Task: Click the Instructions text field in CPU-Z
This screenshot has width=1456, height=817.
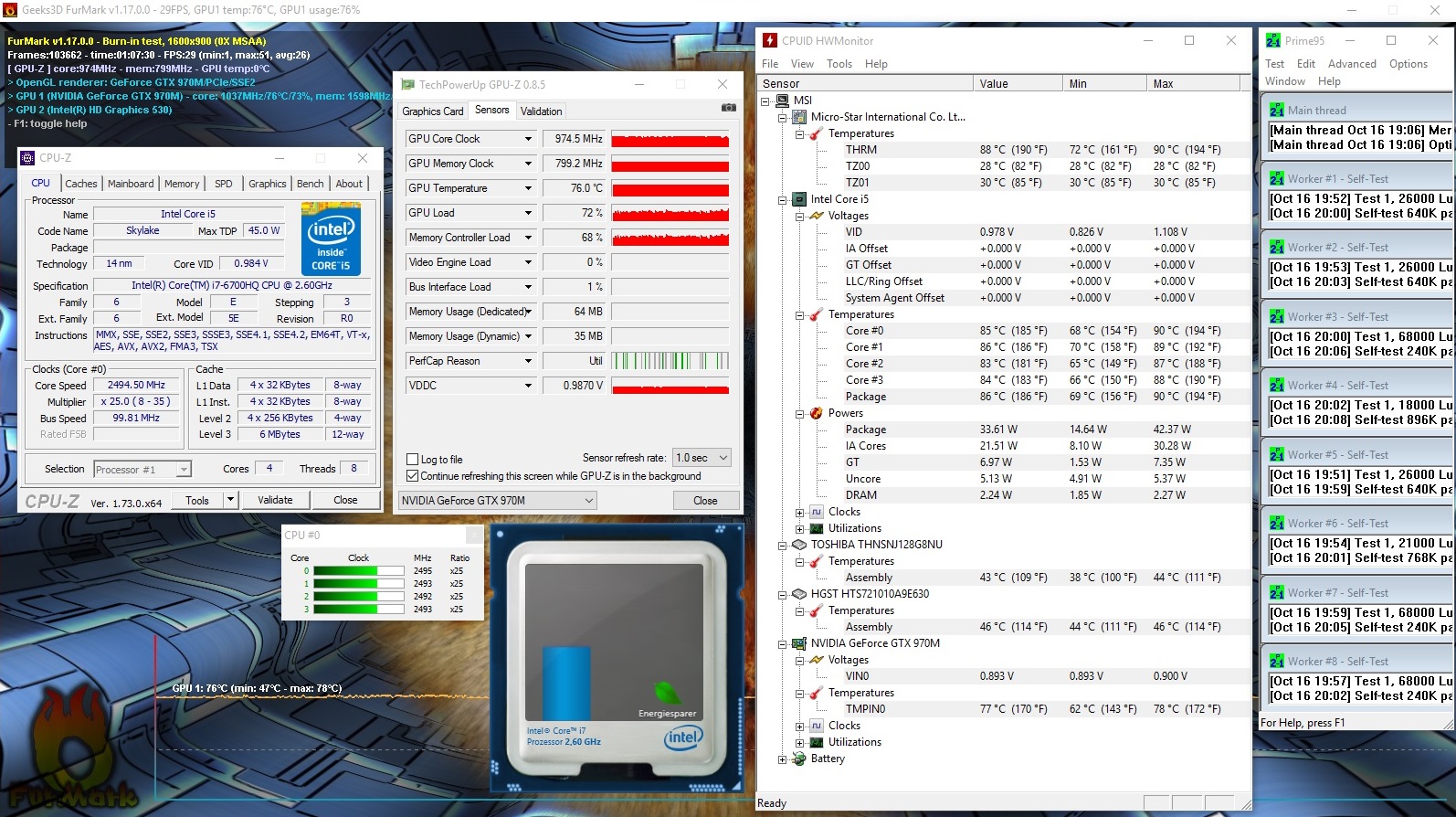Action: pyautogui.click(x=232, y=341)
